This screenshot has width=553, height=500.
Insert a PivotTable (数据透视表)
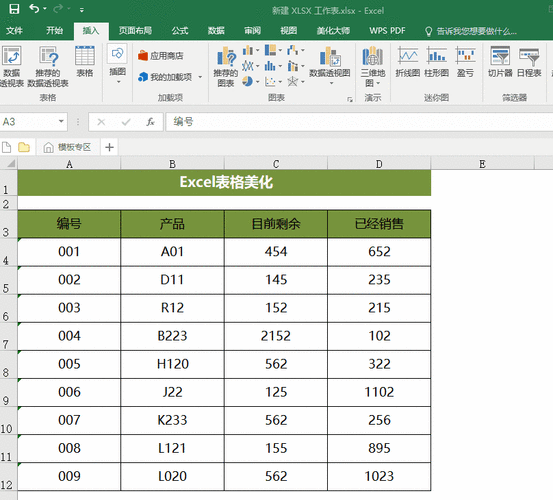pos(12,66)
